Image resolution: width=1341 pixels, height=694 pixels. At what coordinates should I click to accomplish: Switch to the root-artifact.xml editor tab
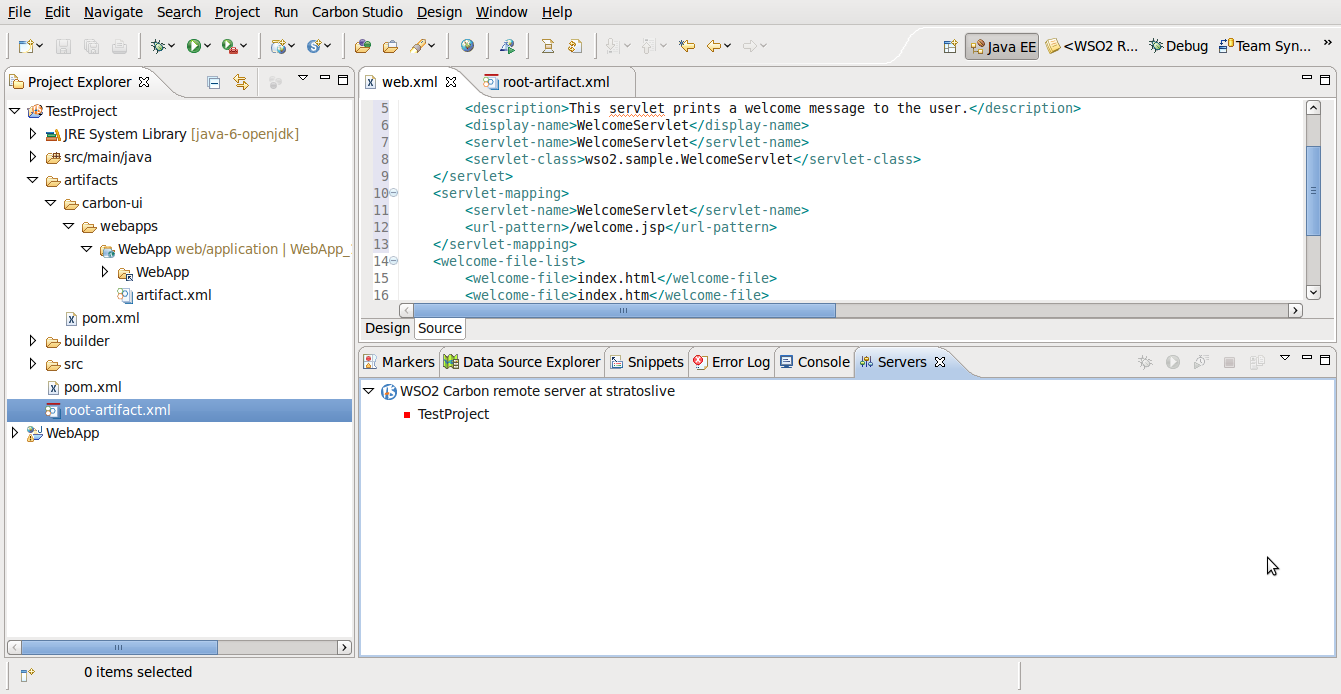[x=546, y=82]
